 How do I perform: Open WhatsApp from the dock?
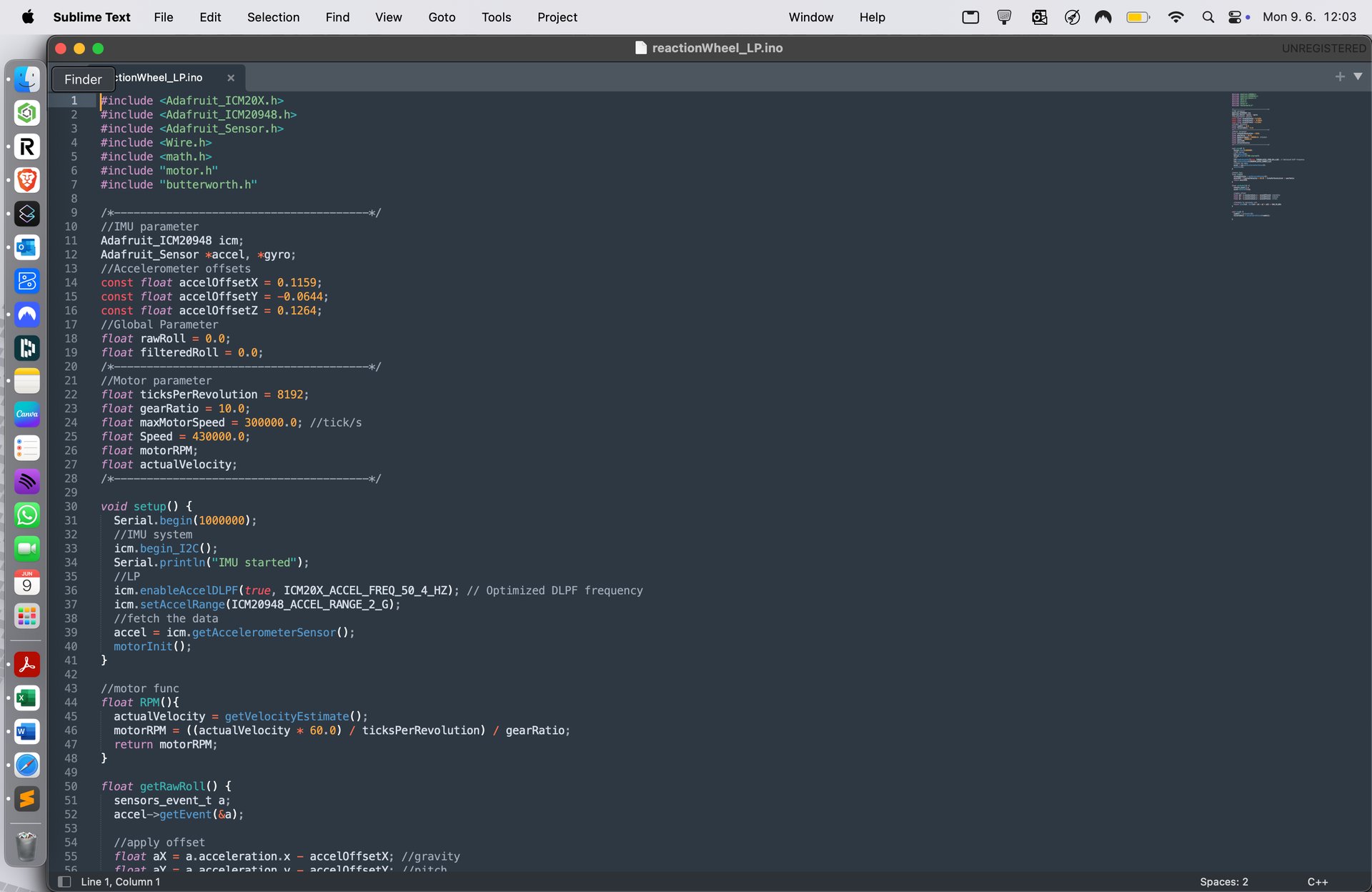pos(27,515)
